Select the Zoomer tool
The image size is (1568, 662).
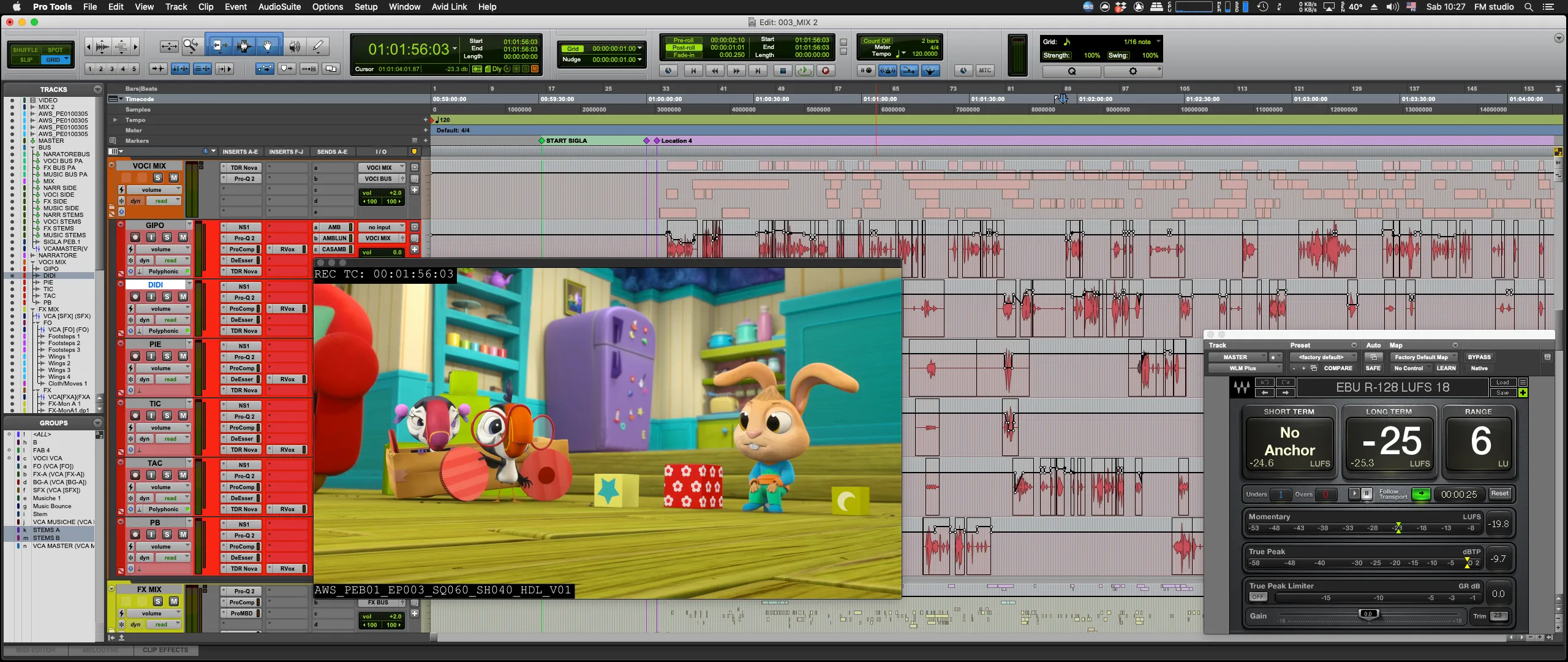tap(191, 47)
